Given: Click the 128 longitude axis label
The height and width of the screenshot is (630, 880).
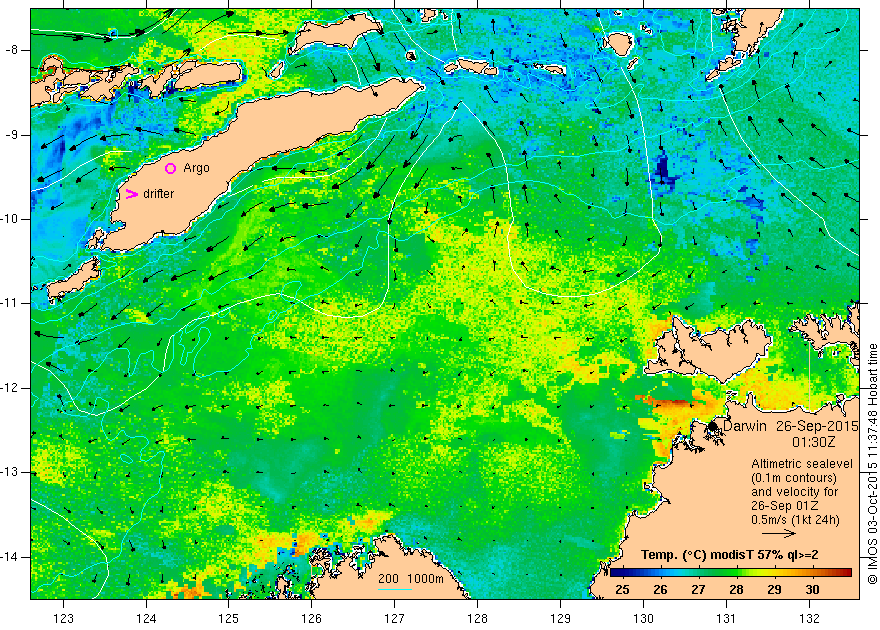Looking at the screenshot, I should tap(478, 619).
